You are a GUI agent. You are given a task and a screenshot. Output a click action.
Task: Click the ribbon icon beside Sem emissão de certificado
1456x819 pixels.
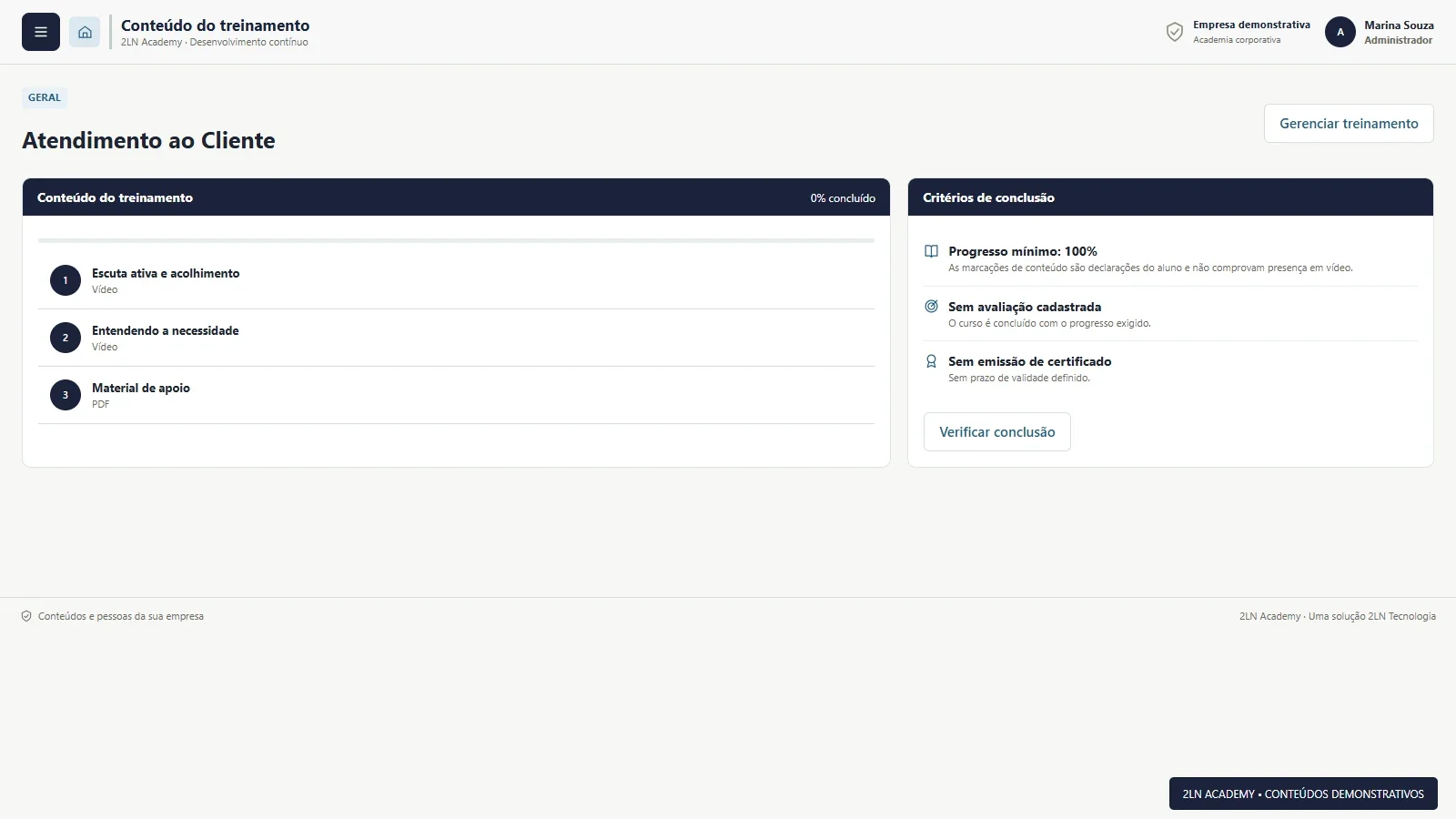click(931, 361)
